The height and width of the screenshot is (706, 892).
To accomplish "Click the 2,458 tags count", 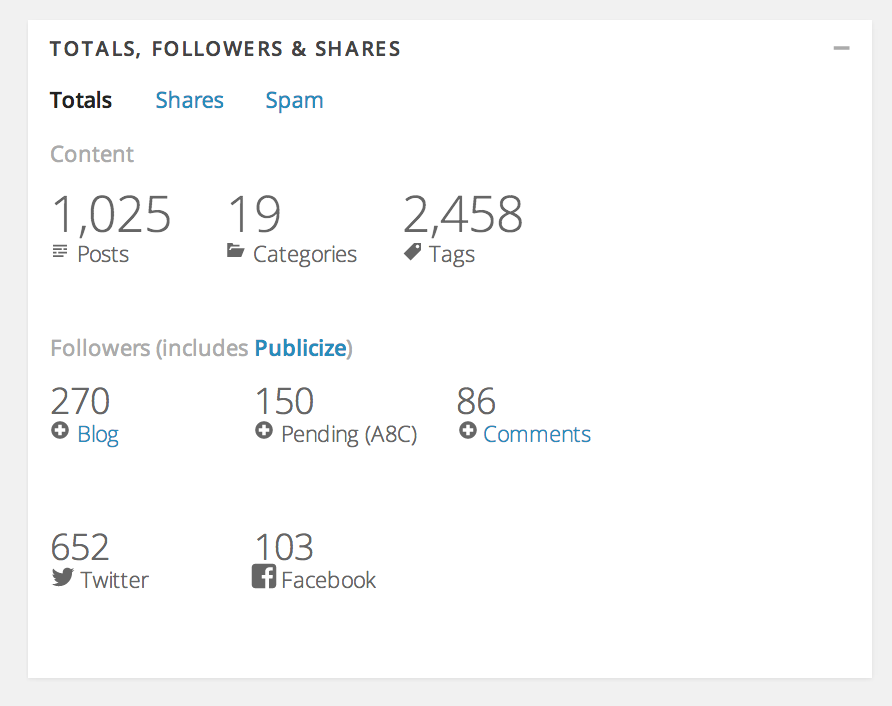I will pyautogui.click(x=463, y=214).
